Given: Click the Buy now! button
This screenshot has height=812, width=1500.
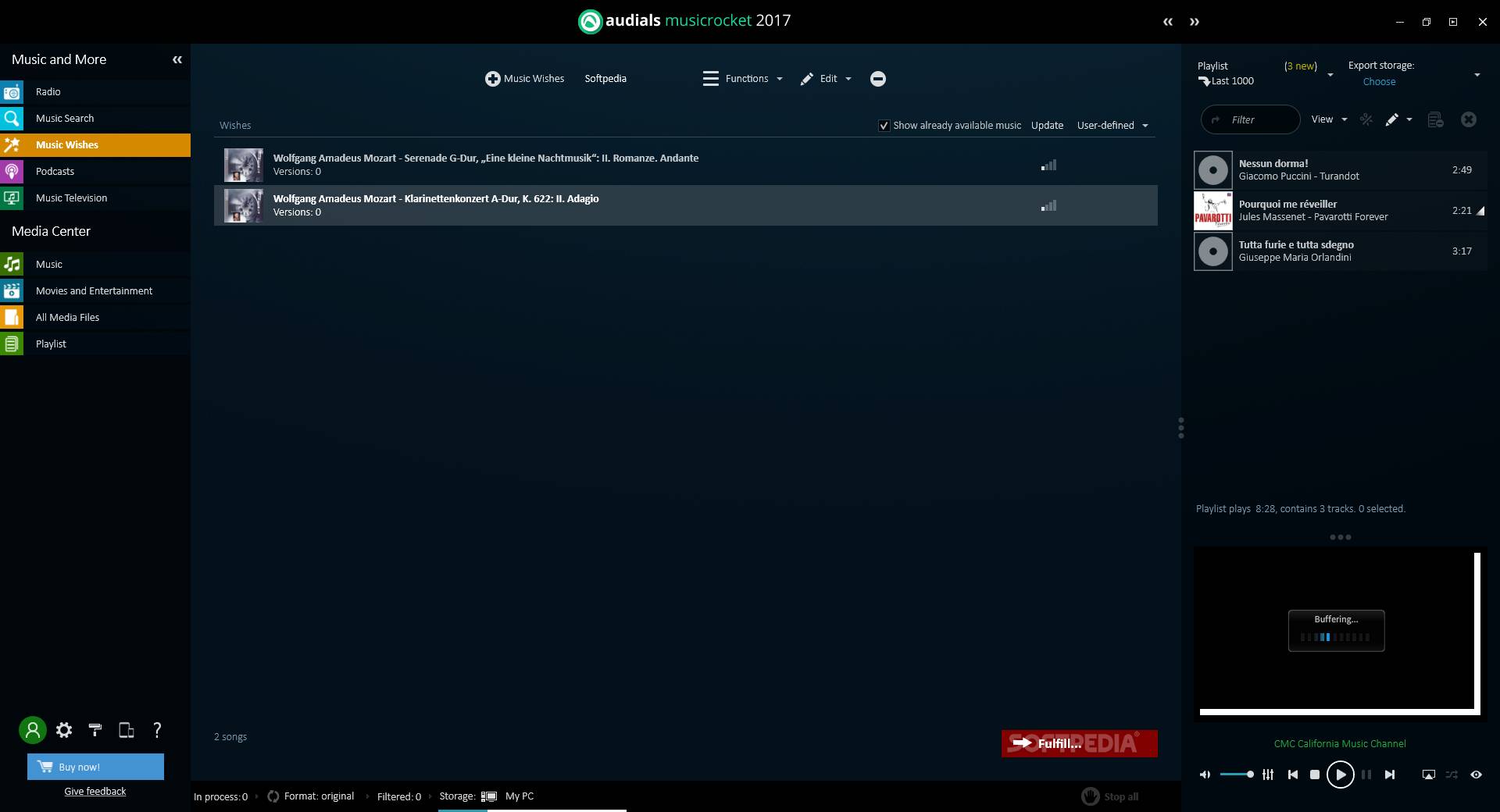Looking at the screenshot, I should pyautogui.click(x=95, y=767).
